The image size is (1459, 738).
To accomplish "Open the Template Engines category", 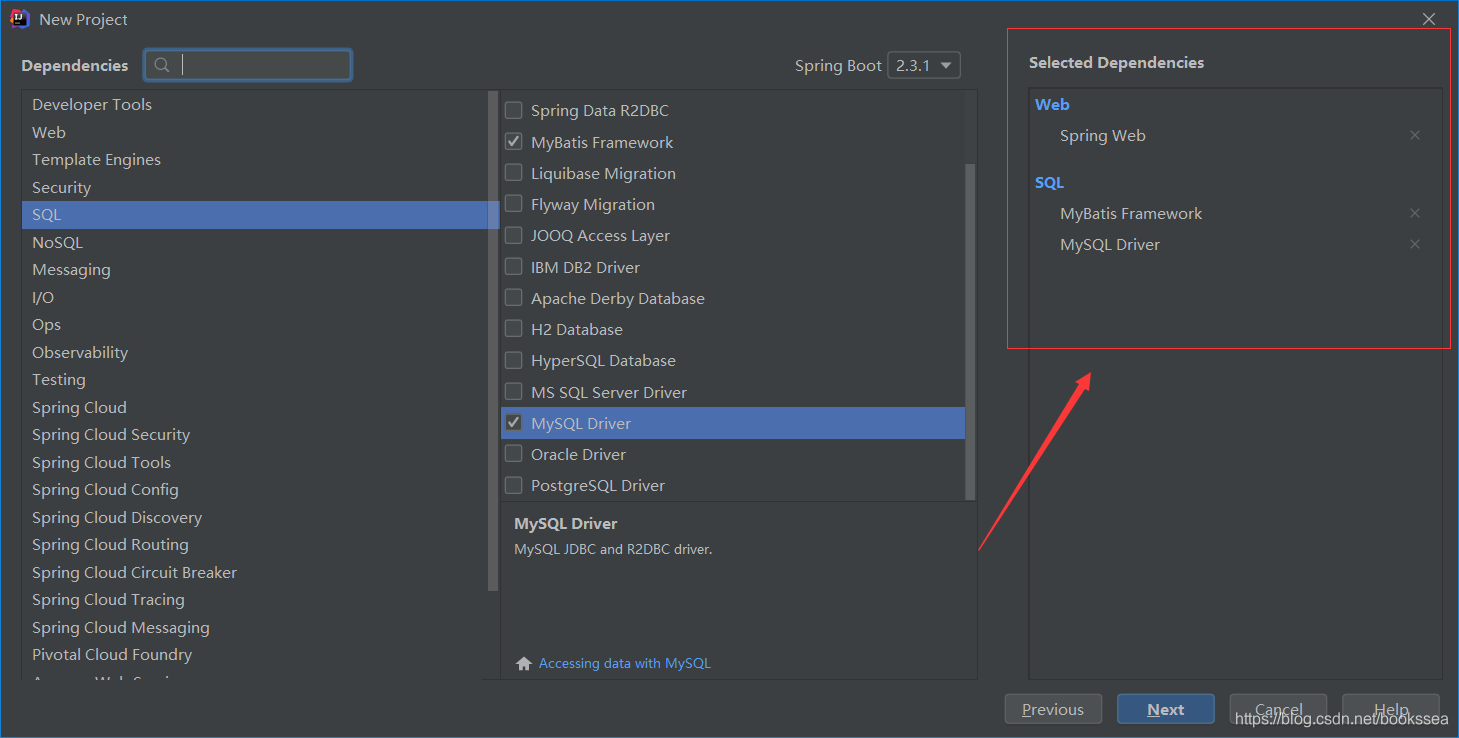I will pos(254,159).
